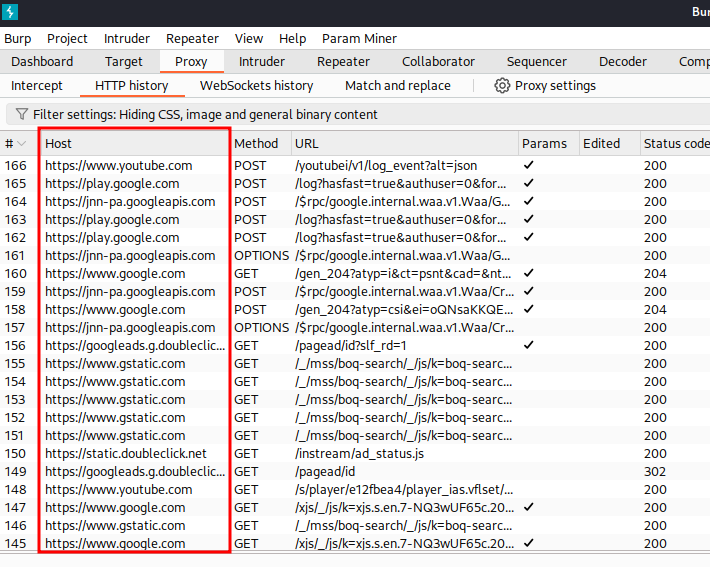Select request 146 www.gstatic.com row

[355, 526]
